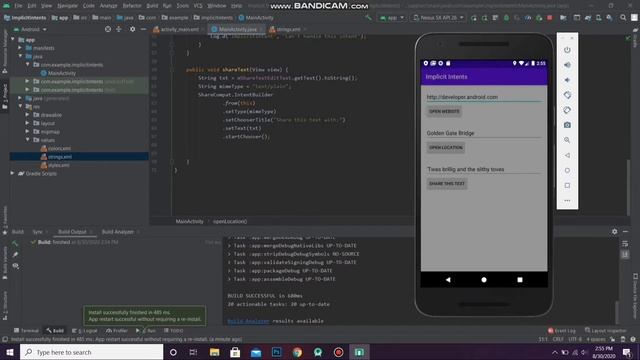Click emulator side panel Home circle
Image resolution: width=640 pixels, height=360 pixels.
(x=567, y=171)
